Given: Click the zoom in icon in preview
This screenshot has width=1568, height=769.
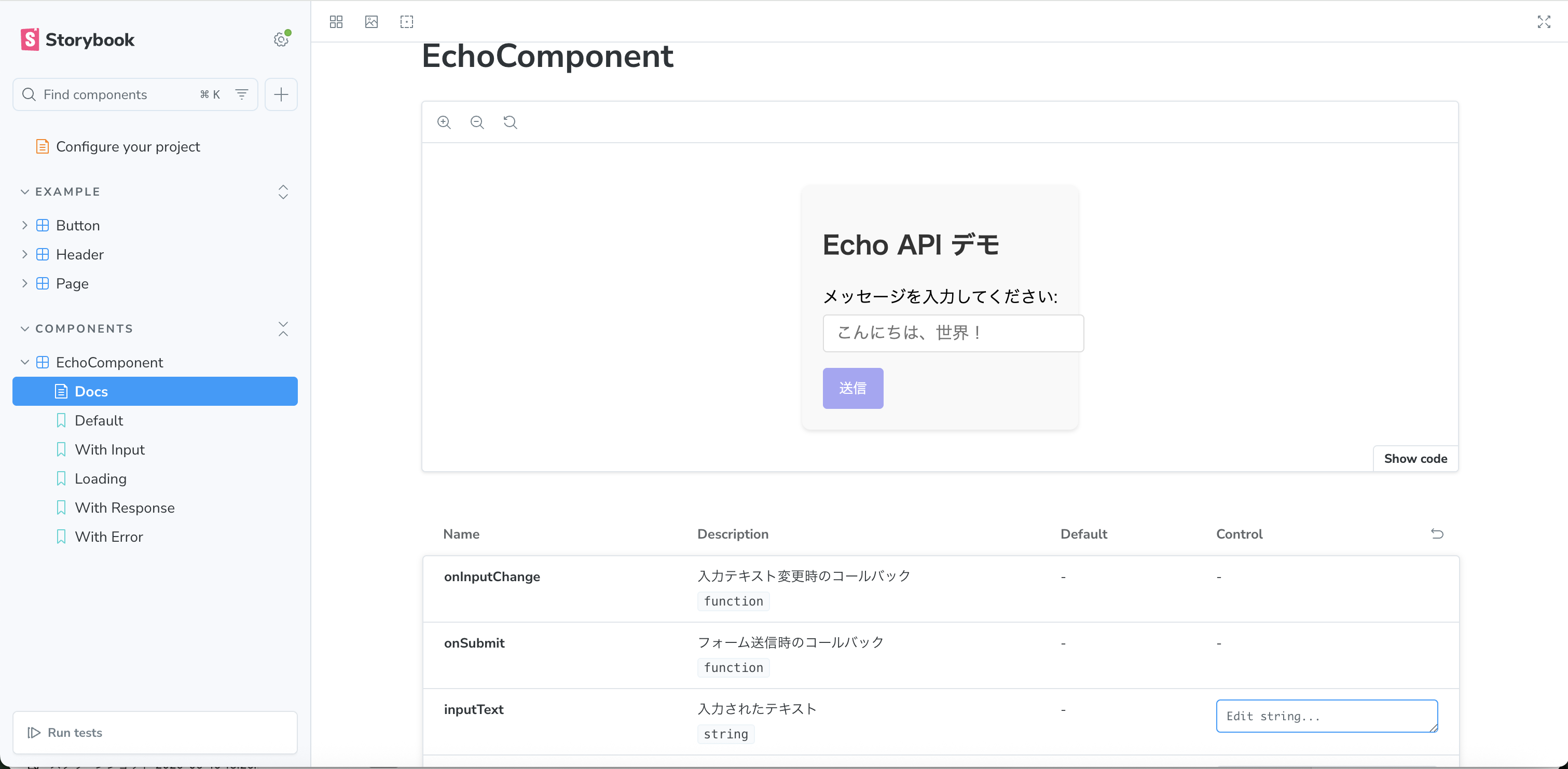Looking at the screenshot, I should point(444,122).
